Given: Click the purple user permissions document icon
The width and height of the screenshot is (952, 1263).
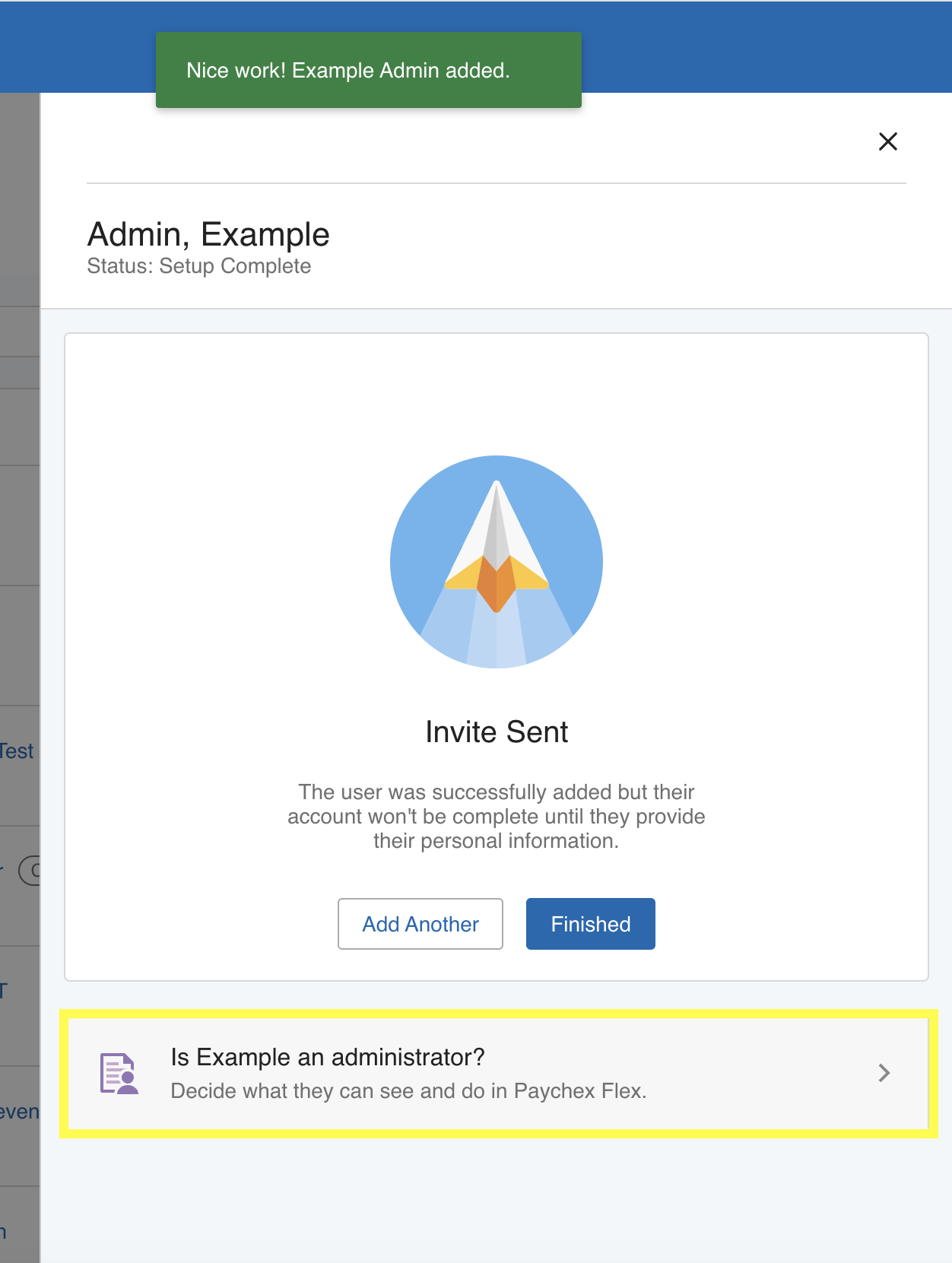Looking at the screenshot, I should point(119,1074).
